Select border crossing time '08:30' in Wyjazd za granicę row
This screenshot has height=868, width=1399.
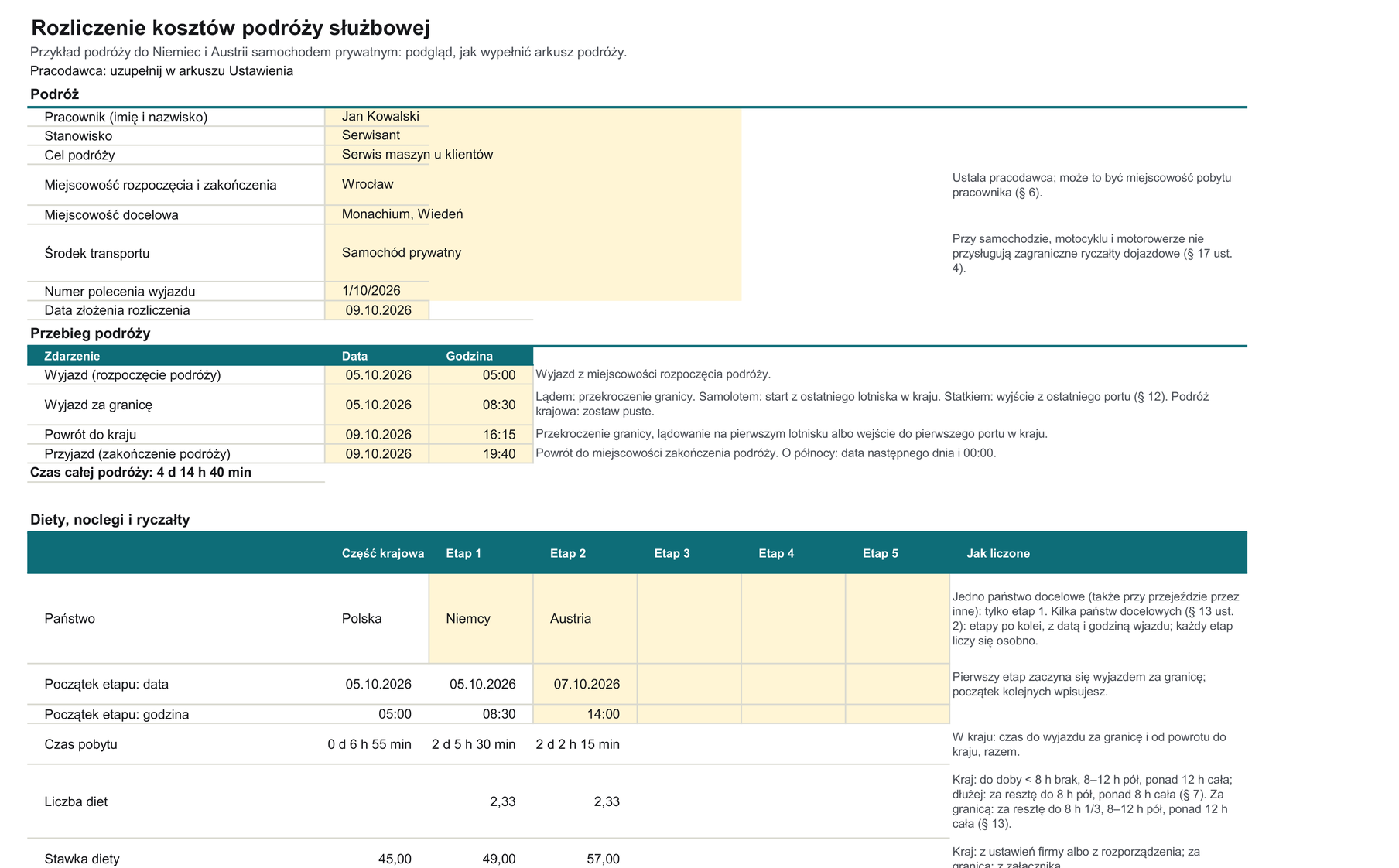click(x=481, y=405)
